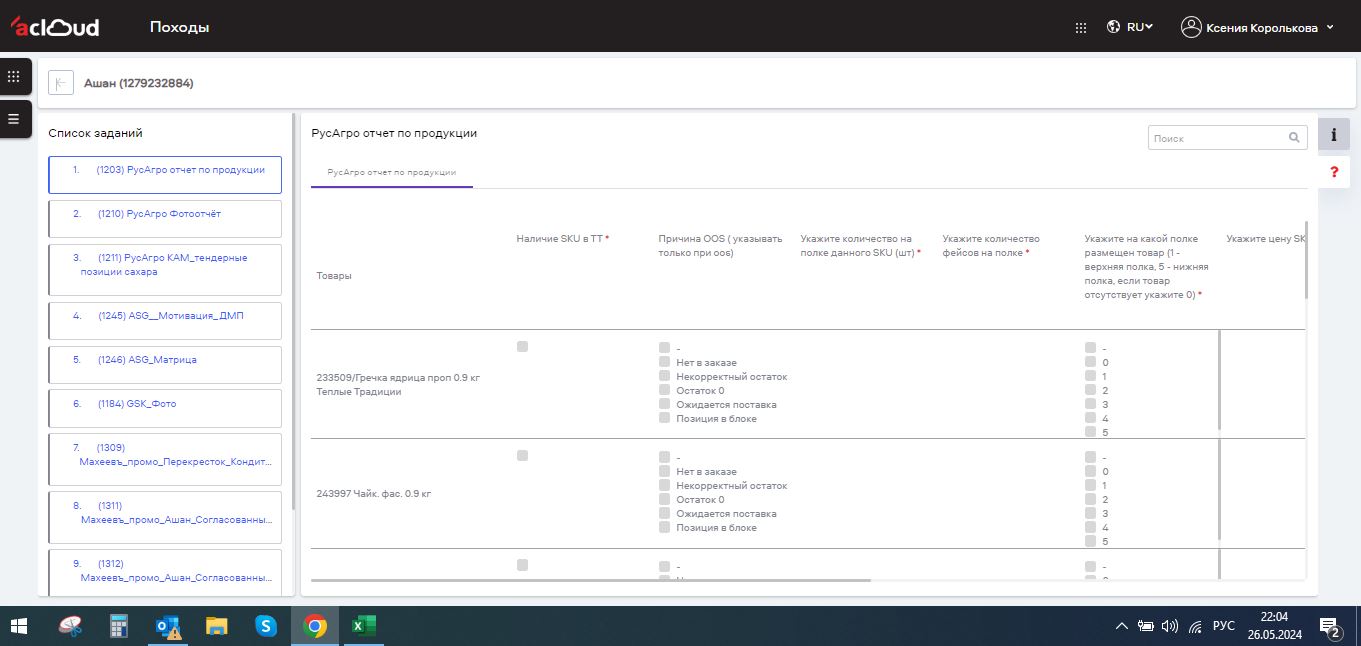This screenshot has height=646, width=1361.
Task: Toggle the hamburger list sidebar button
Action: pyautogui.click(x=14, y=119)
